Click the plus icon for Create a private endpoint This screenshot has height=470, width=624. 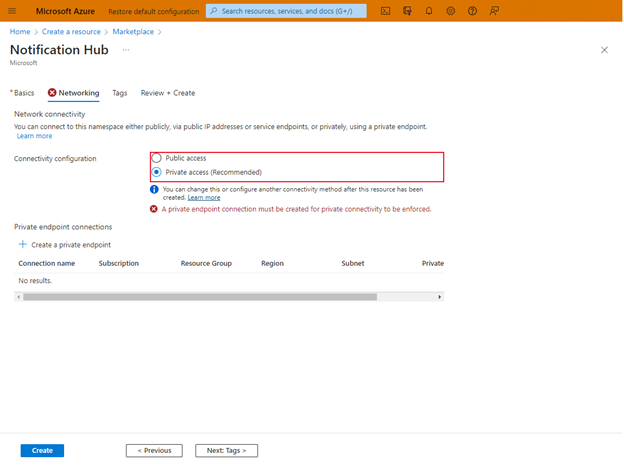(23, 244)
